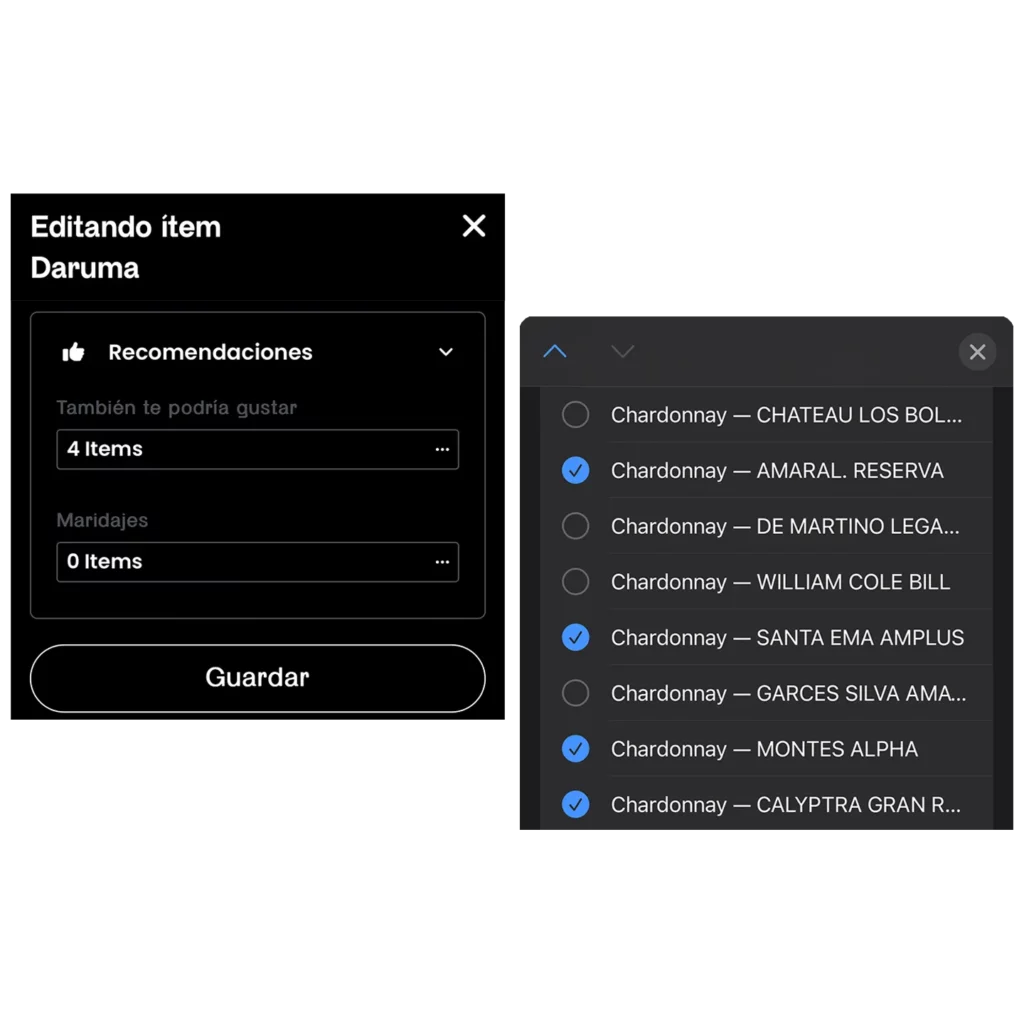Dismiss the Chardonnay picker list

[x=977, y=352]
